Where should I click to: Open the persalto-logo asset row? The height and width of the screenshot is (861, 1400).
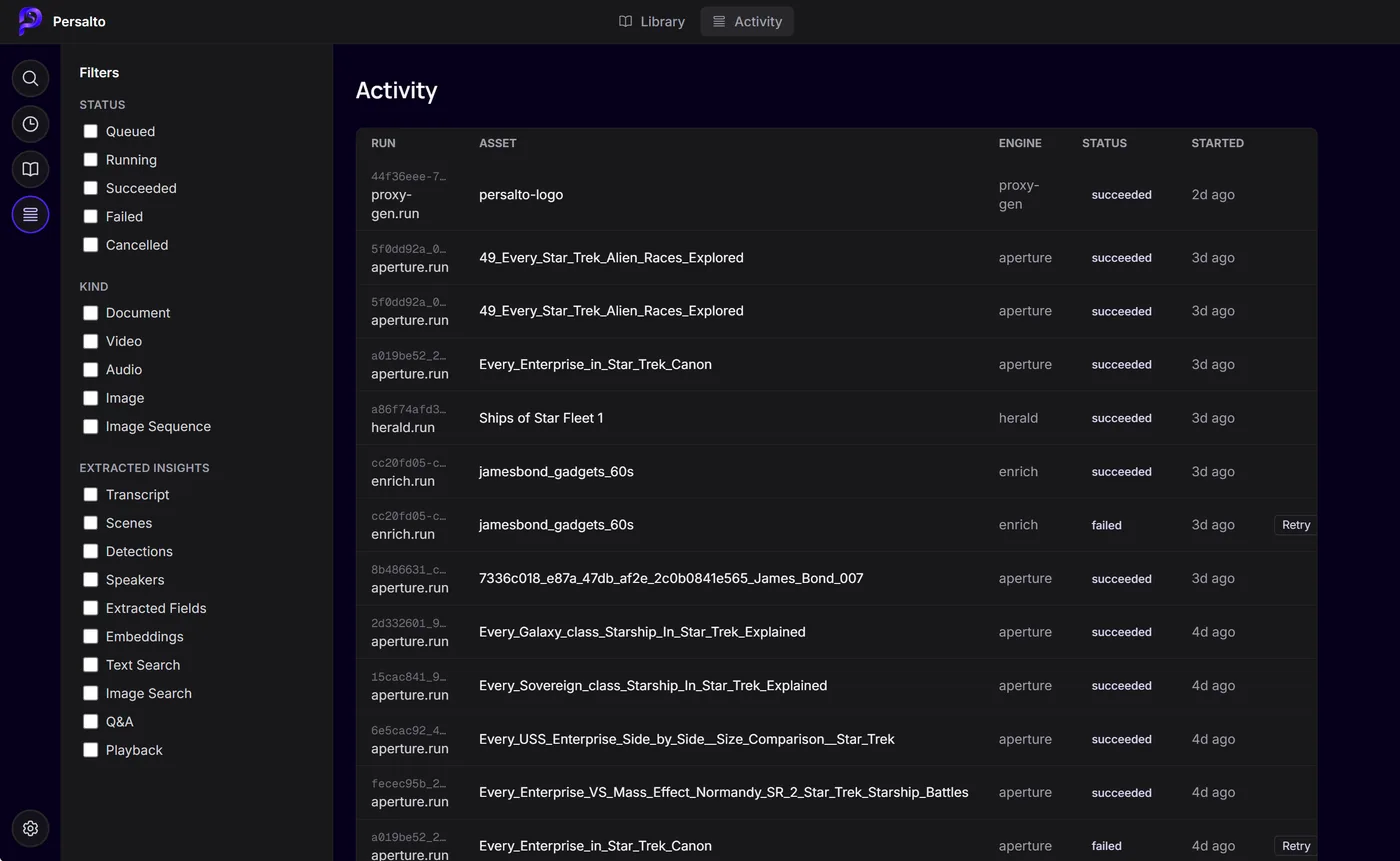coord(836,195)
